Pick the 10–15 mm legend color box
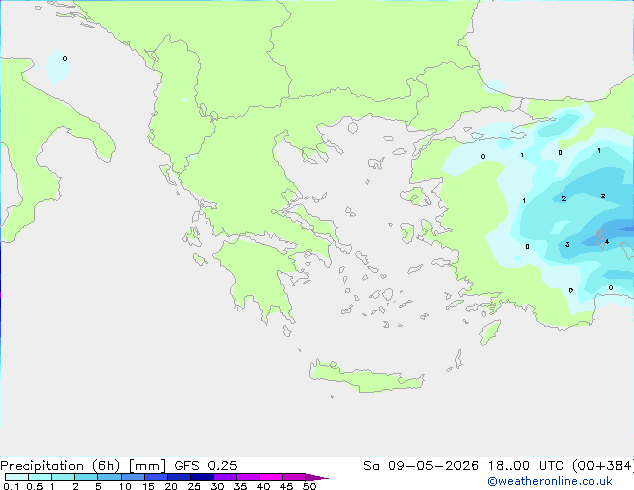Screen dimensions: 634x490 (x=133, y=477)
